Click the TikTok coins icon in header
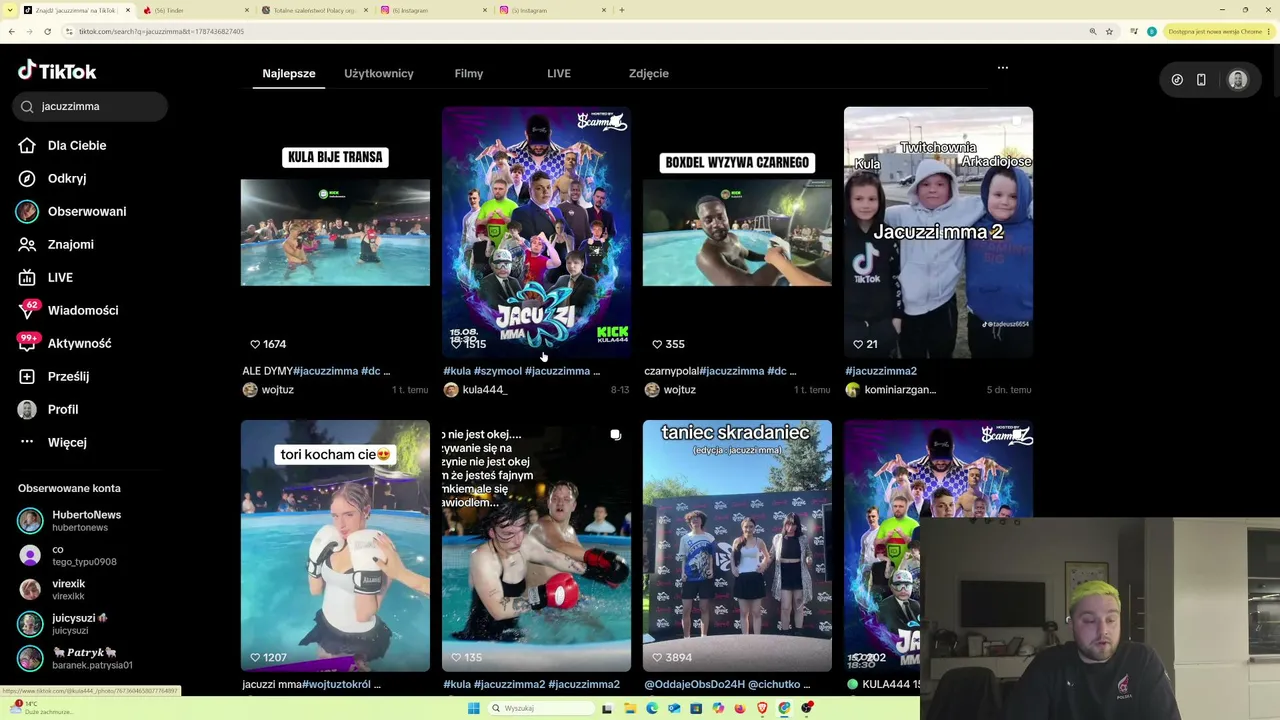This screenshot has height=720, width=1280. pos(1177,80)
